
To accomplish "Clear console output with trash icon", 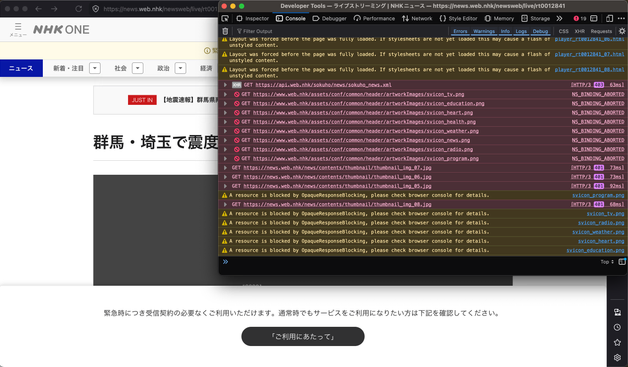I will pos(225,31).
